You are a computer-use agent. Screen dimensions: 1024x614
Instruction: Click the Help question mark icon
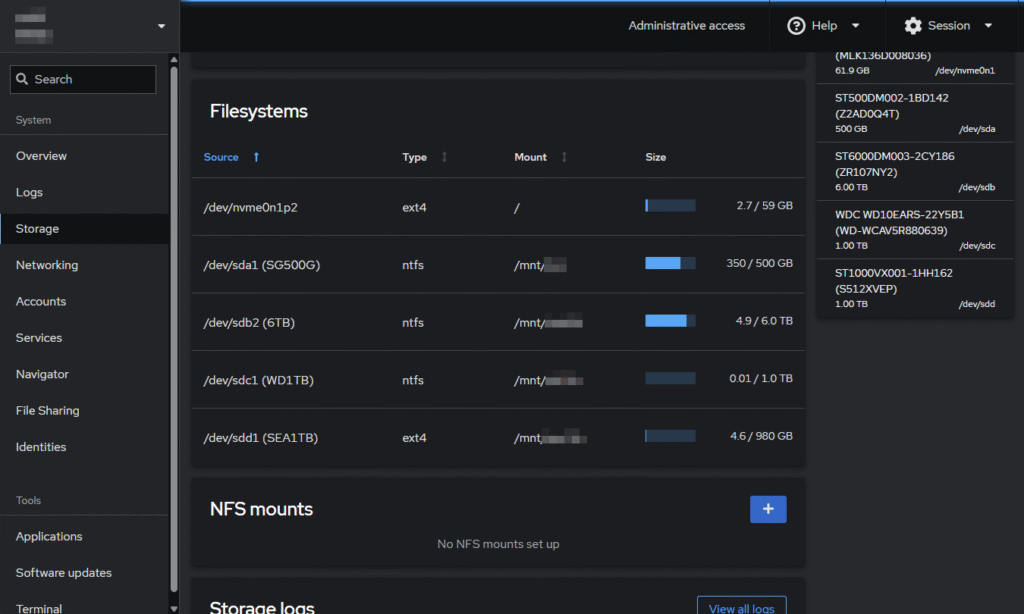pos(796,26)
